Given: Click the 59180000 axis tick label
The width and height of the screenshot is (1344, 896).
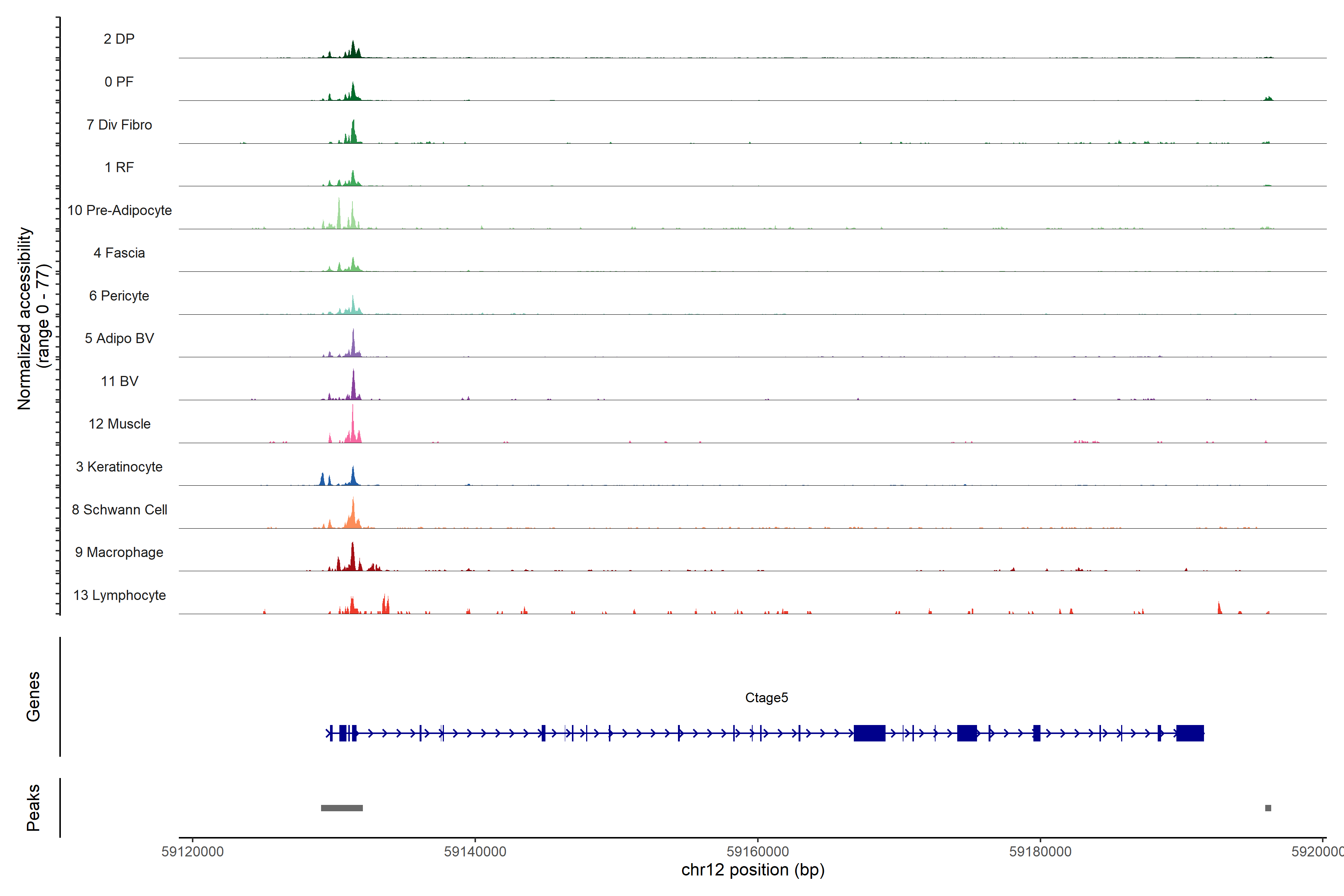Looking at the screenshot, I should 1040,852.
